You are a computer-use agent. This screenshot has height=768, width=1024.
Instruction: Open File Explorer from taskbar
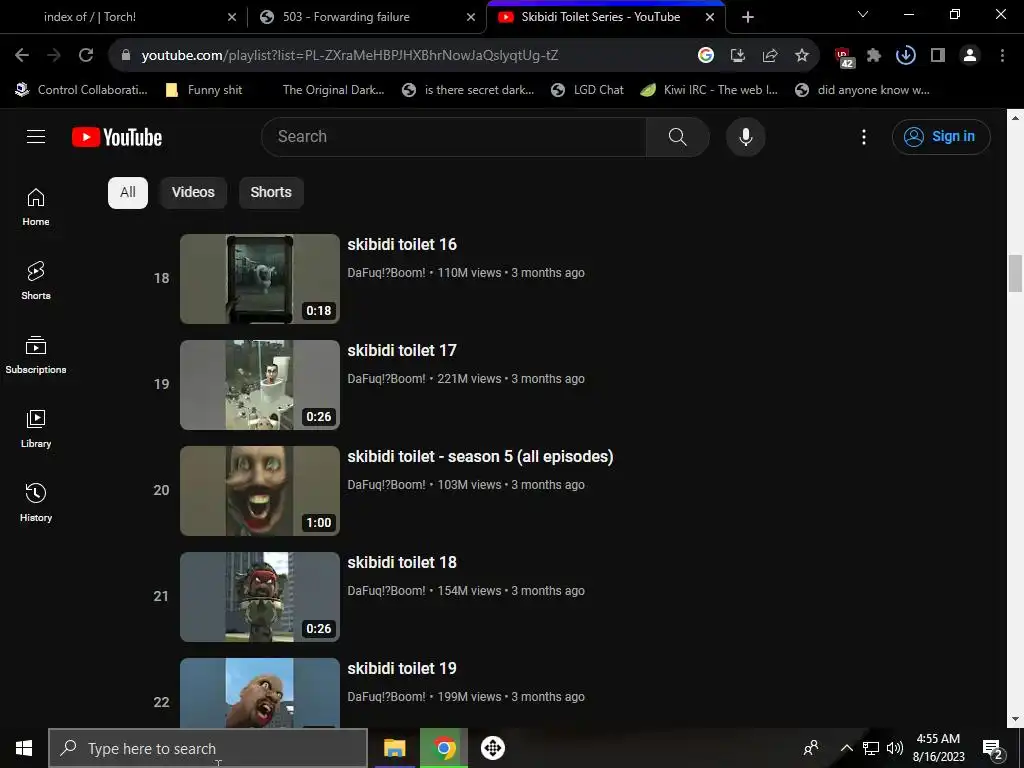[x=394, y=748]
